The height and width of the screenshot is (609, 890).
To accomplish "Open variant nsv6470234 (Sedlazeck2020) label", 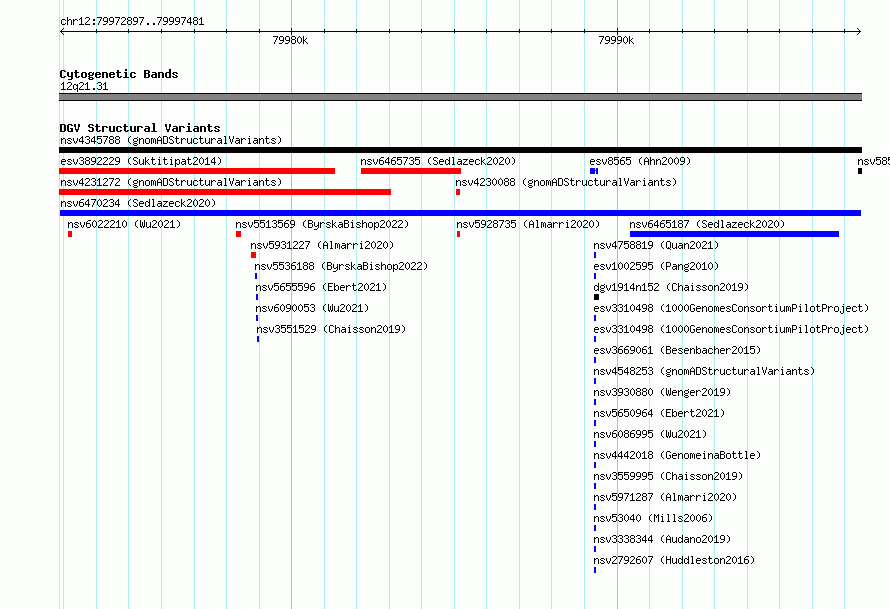I will tap(138, 203).
